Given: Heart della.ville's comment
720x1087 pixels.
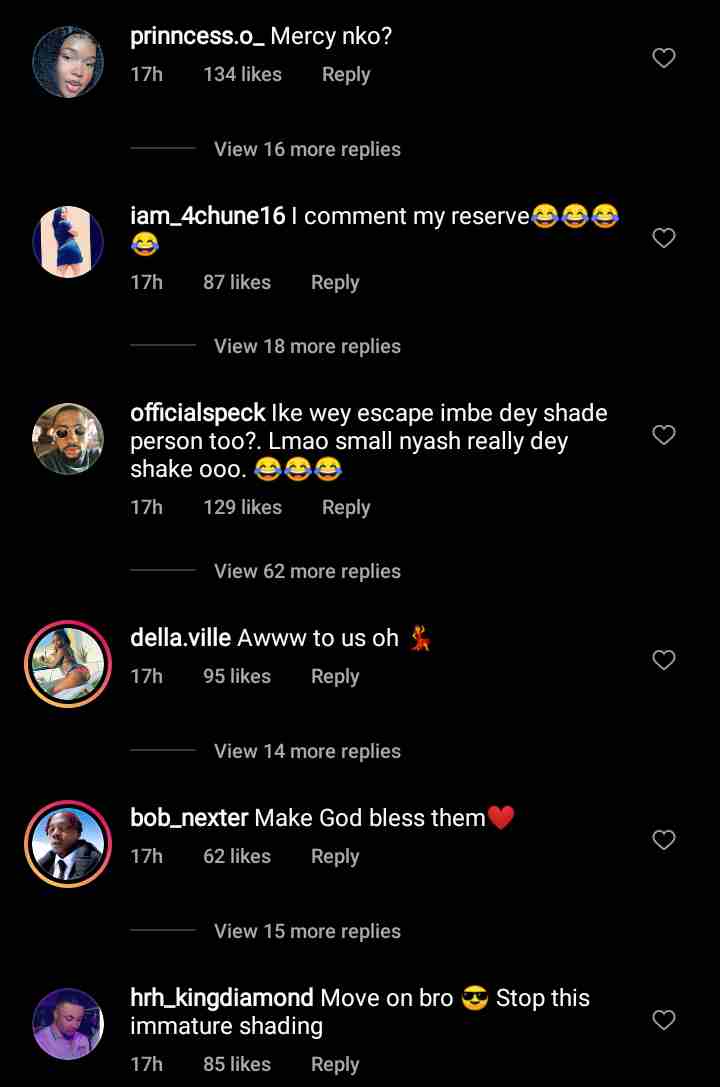Looking at the screenshot, I should (x=664, y=660).
